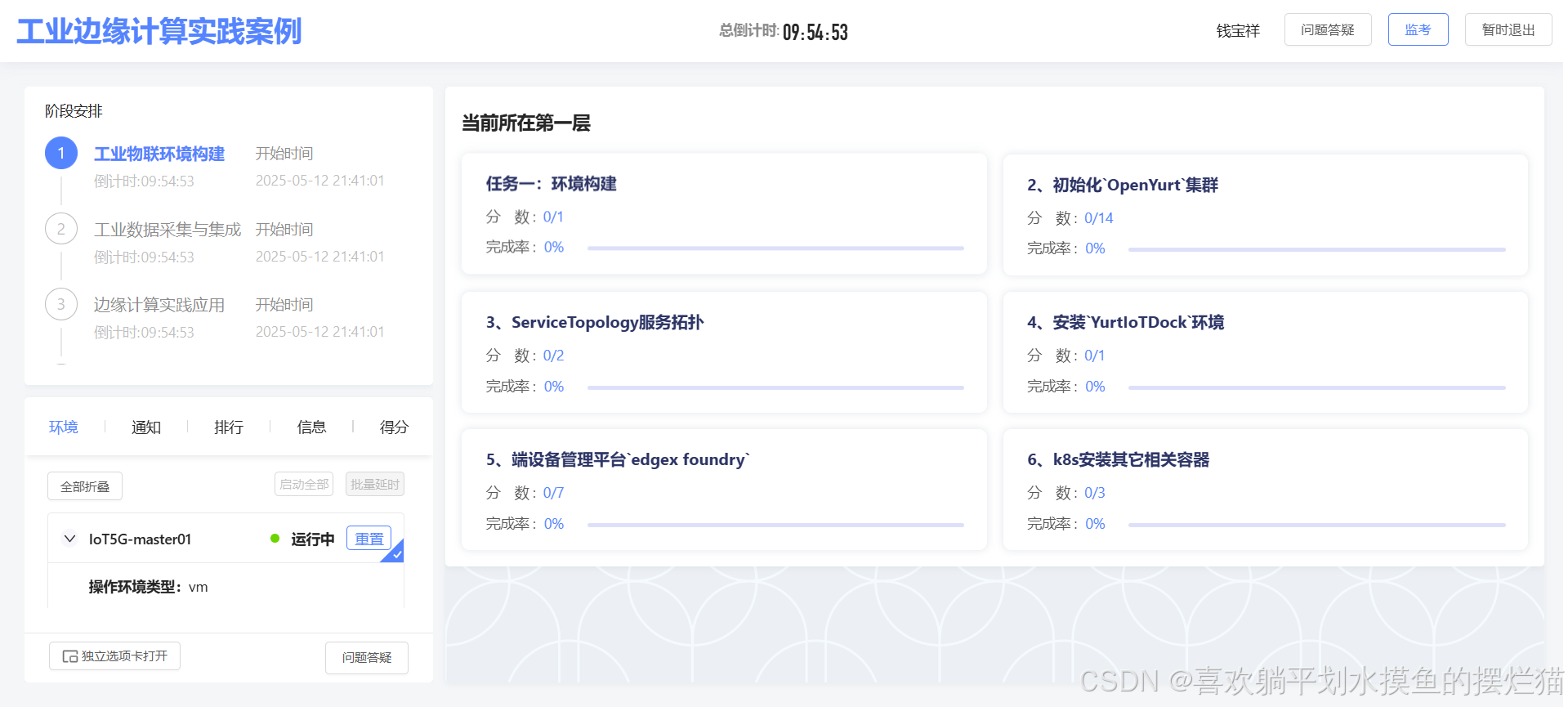This screenshot has width=1568, height=707.
Task: Switch to the 排行 tab
Action: (x=229, y=427)
